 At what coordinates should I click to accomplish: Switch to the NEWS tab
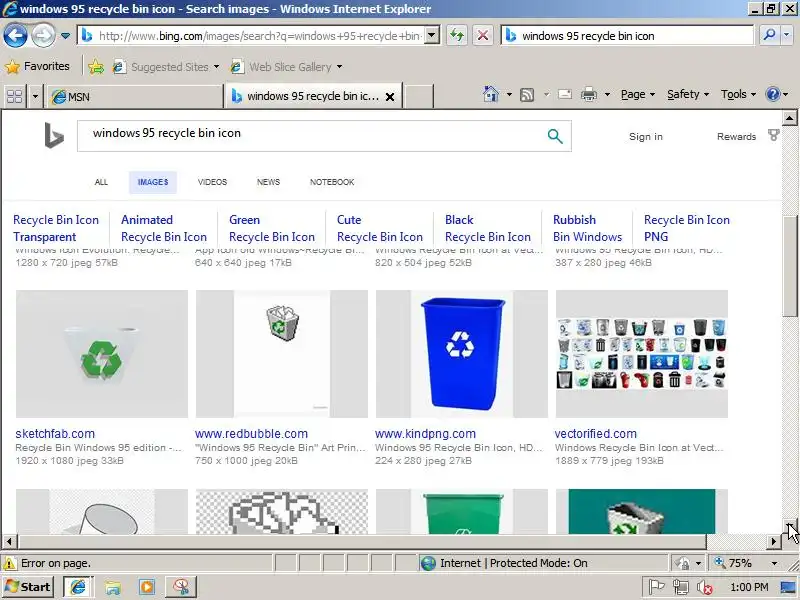coord(268,182)
